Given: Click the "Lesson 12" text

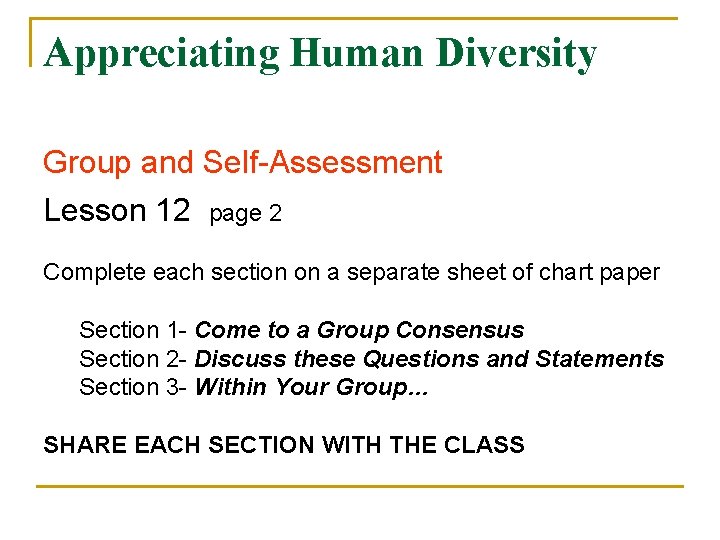Looking at the screenshot, I should point(117,211).
